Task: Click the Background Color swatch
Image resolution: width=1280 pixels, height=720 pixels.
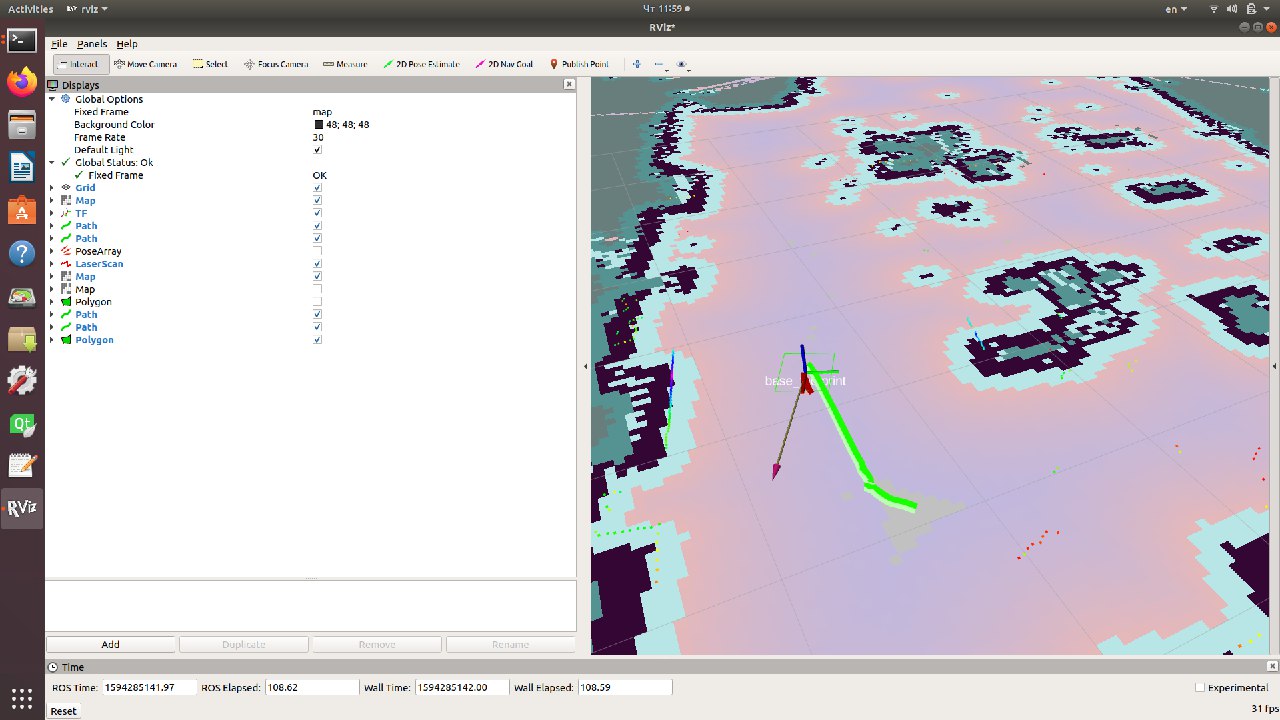Action: click(x=318, y=125)
